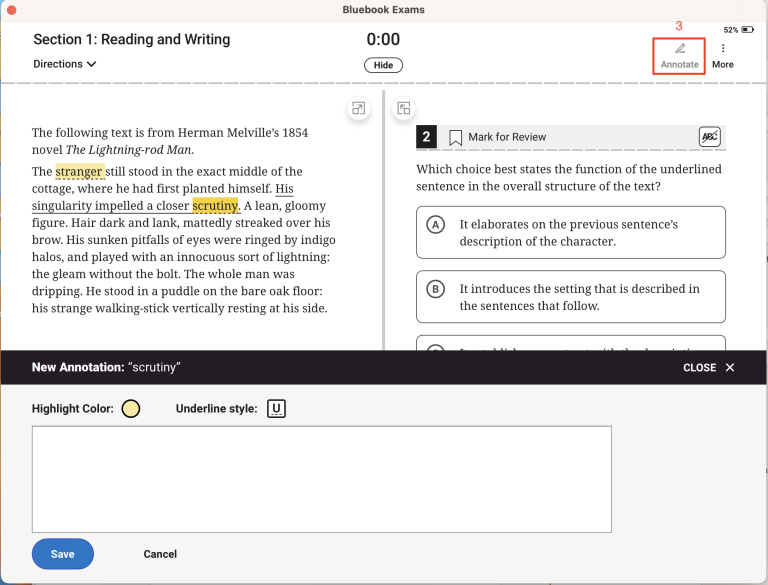Click the highlighted word "scrutiny" in passage
768x585 pixels.
point(215,206)
